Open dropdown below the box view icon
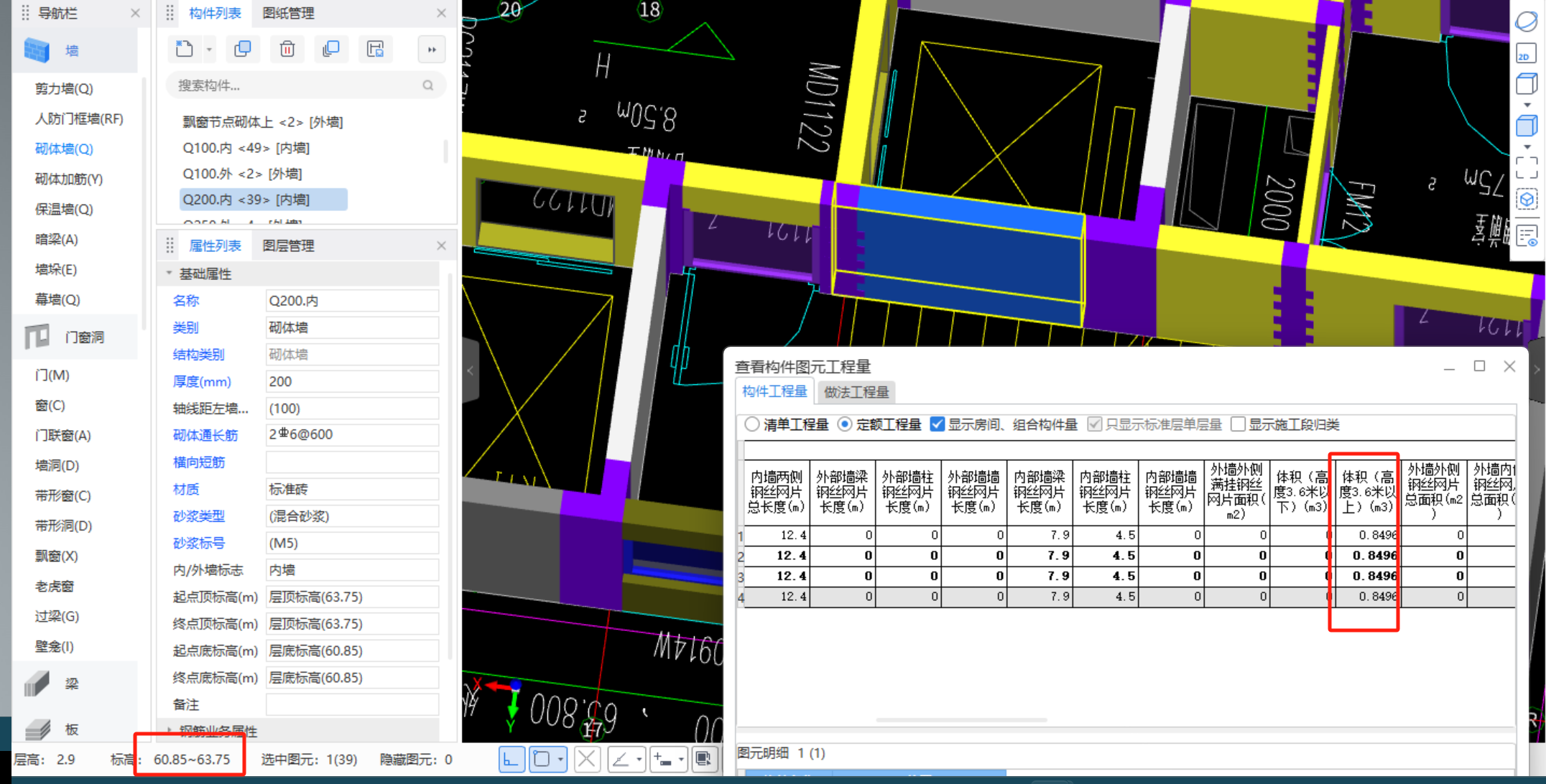Screen dimensions: 1546x784 [1527, 105]
